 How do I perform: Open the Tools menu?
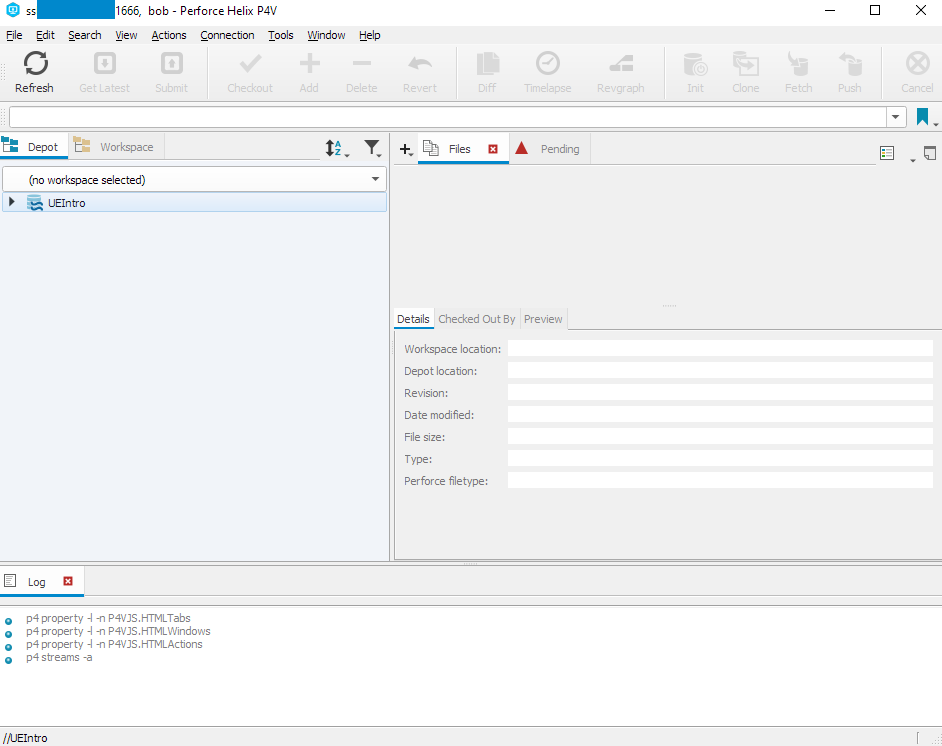click(x=281, y=35)
